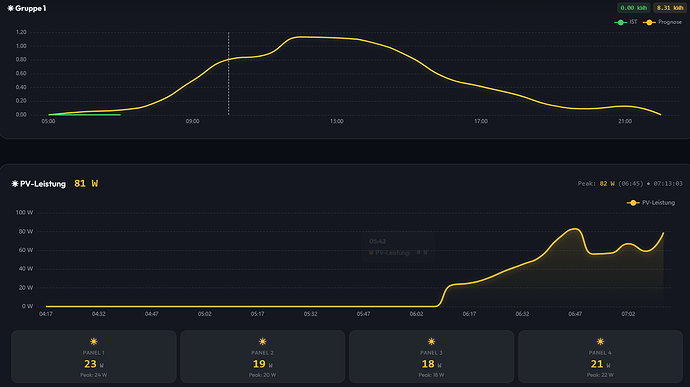Click the 05:00 label on forecast axis
This screenshot has height=387, width=690.
(x=48, y=122)
